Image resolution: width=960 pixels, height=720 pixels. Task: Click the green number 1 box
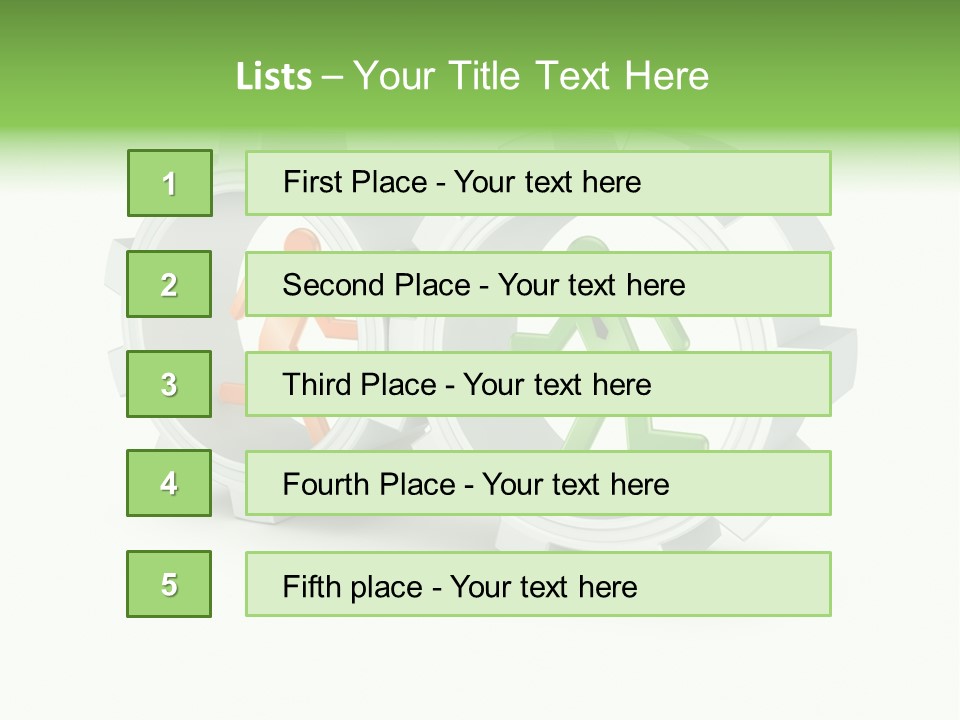coord(169,183)
